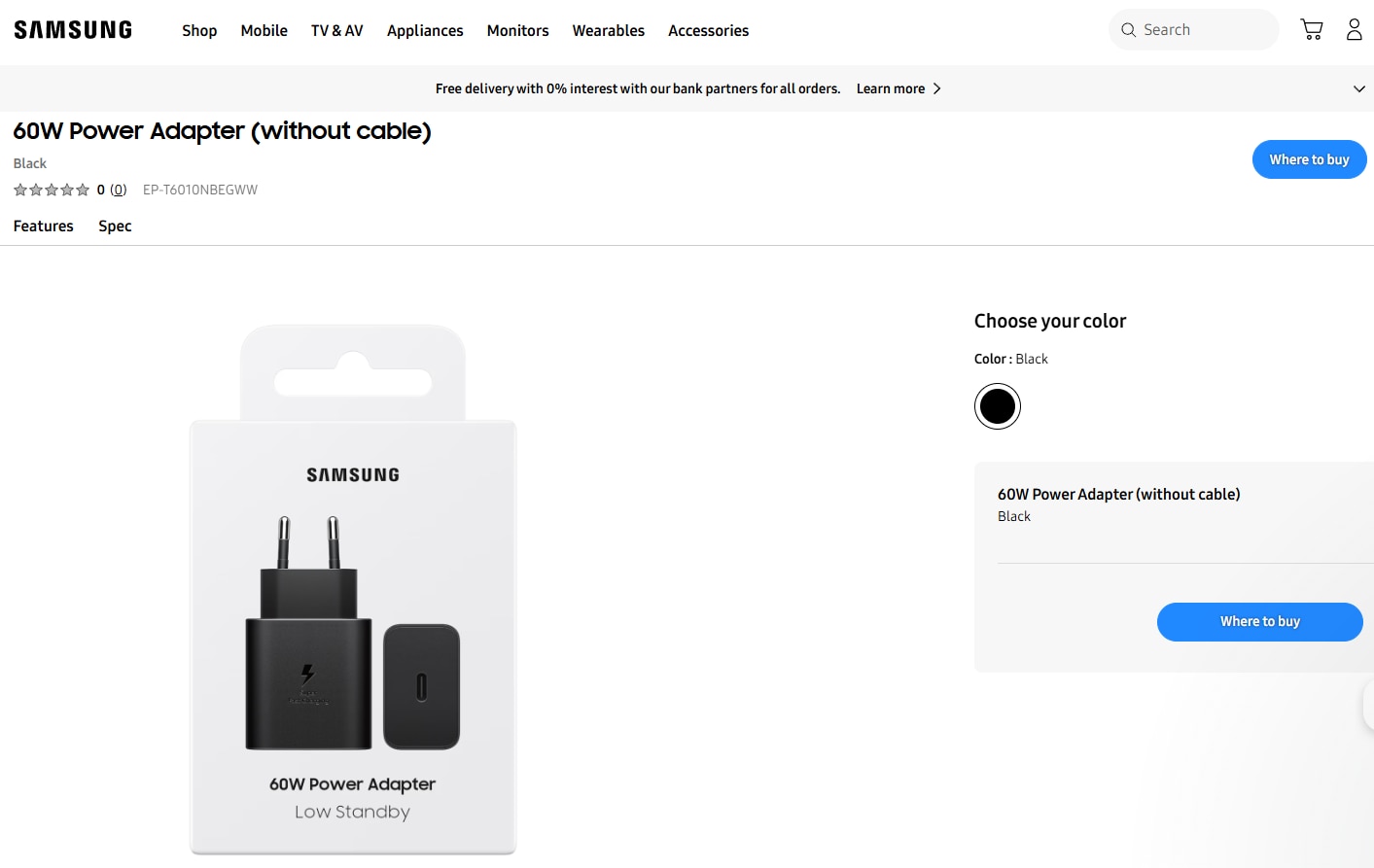1374x868 pixels.
Task: Open the Accessories menu
Action: (708, 30)
